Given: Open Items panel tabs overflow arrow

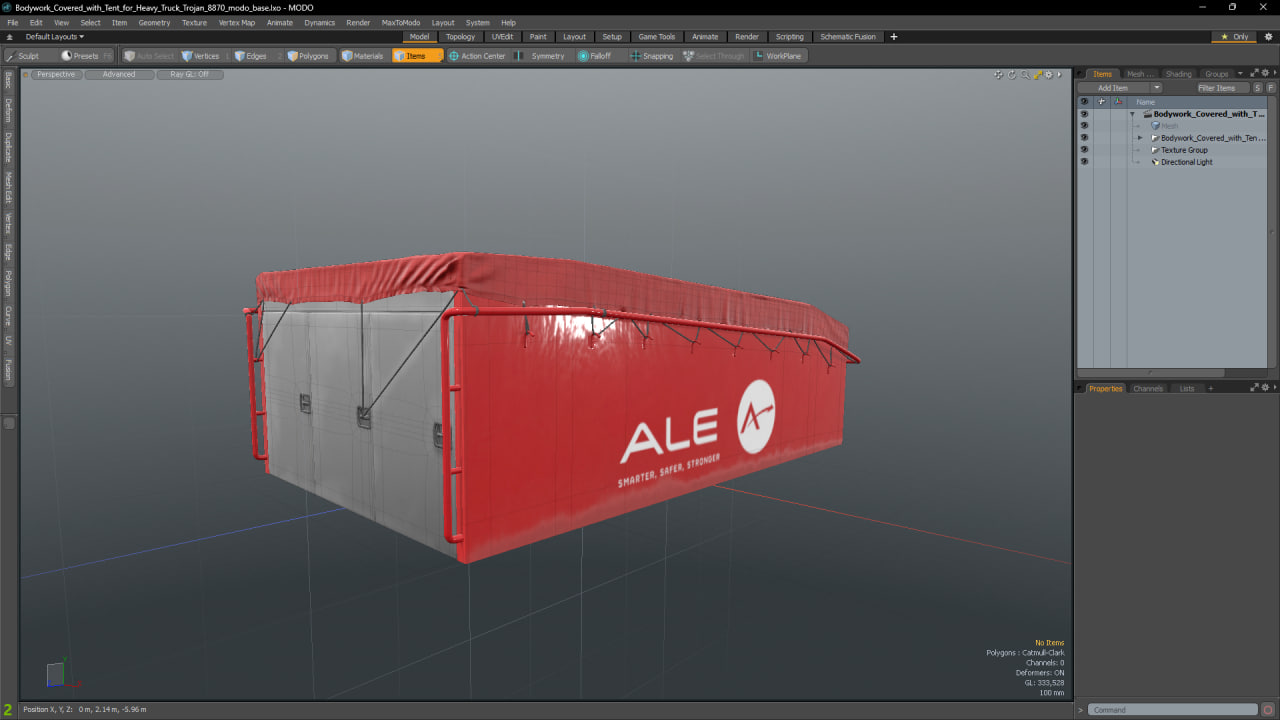Looking at the screenshot, I should [1241, 73].
